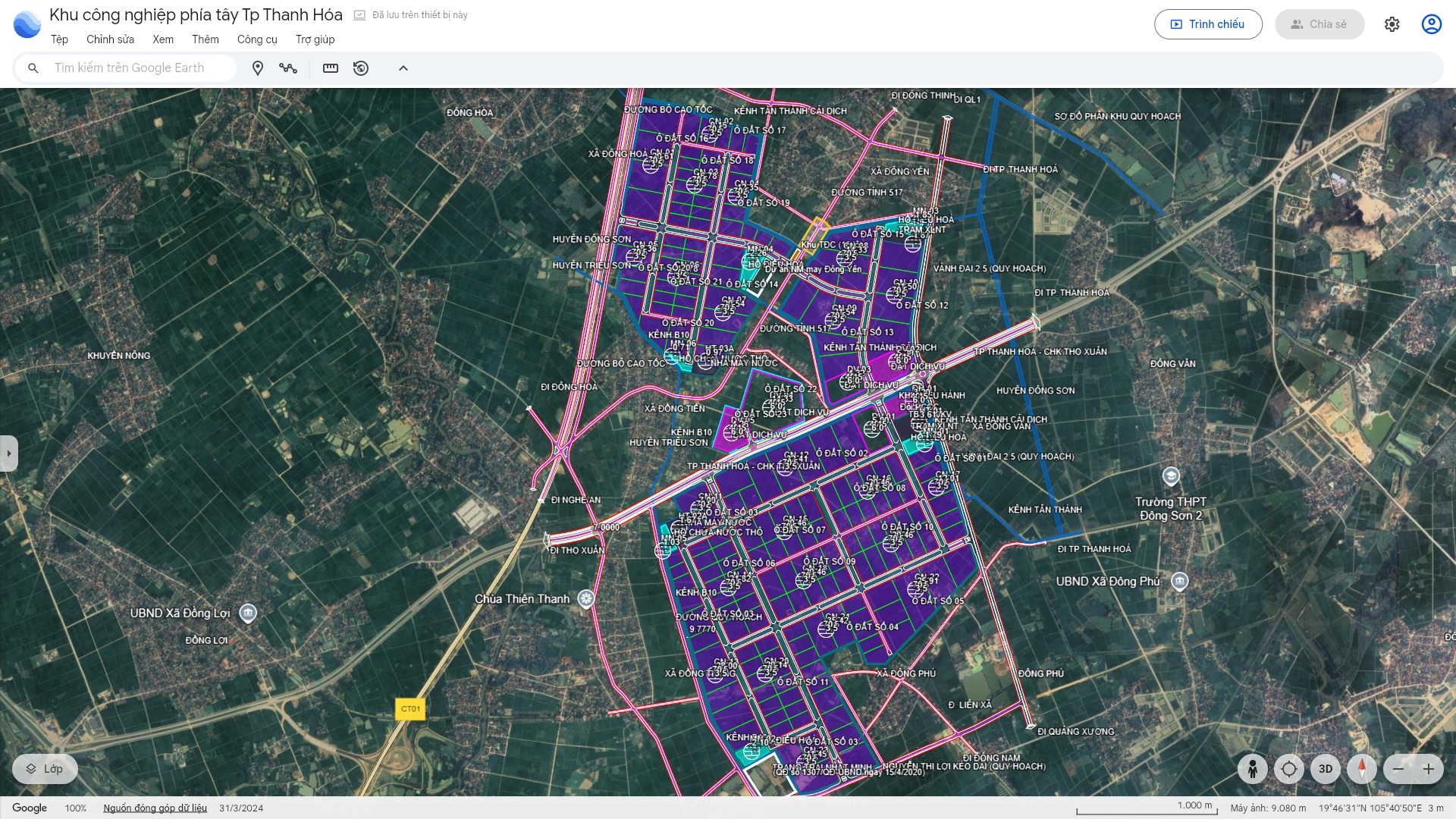Click the Ô ĐẤT SỐ 12 label
The width and height of the screenshot is (1456, 819).
coord(922,306)
